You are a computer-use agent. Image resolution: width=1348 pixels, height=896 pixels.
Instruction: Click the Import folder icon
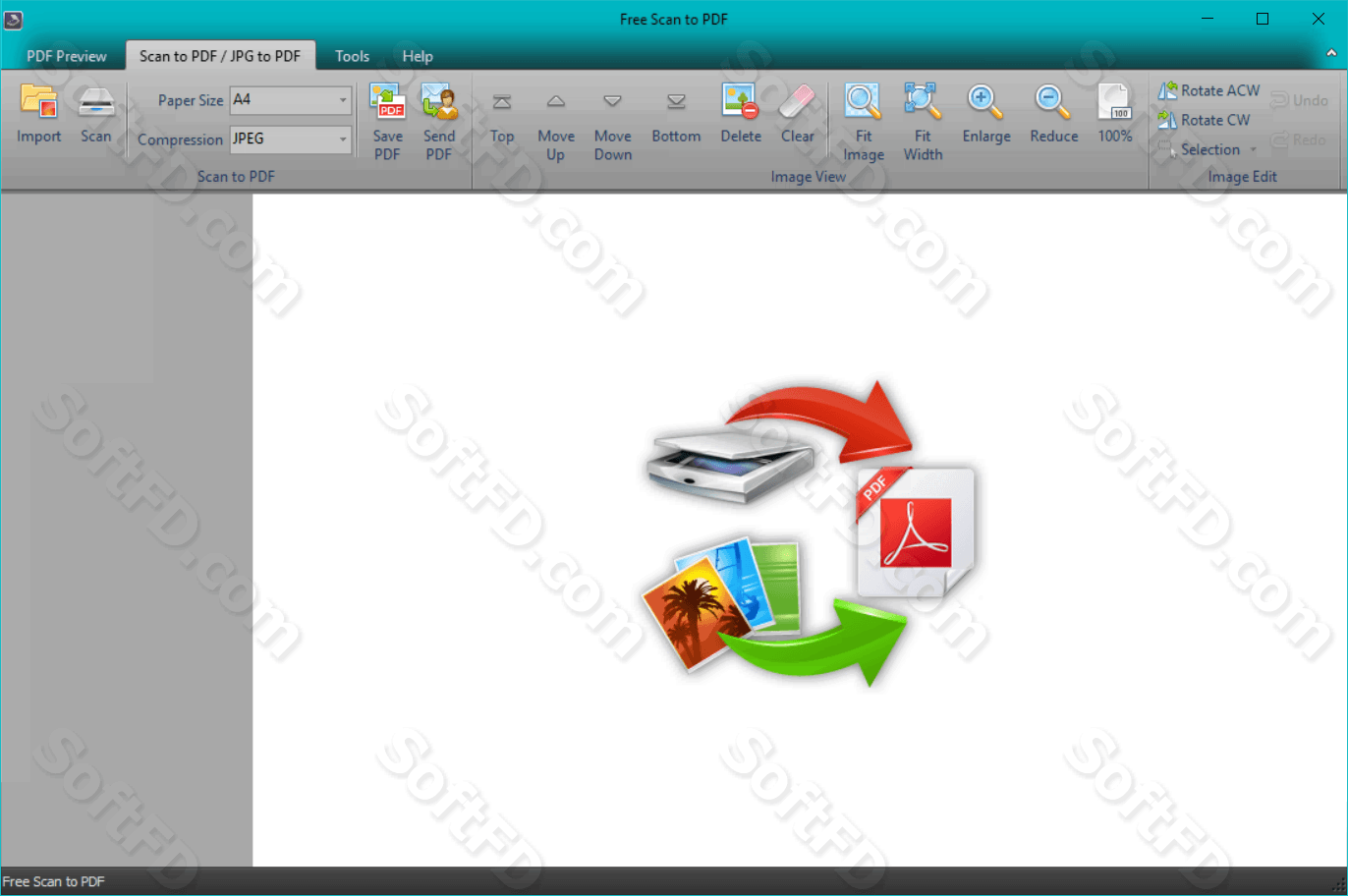pos(39,101)
